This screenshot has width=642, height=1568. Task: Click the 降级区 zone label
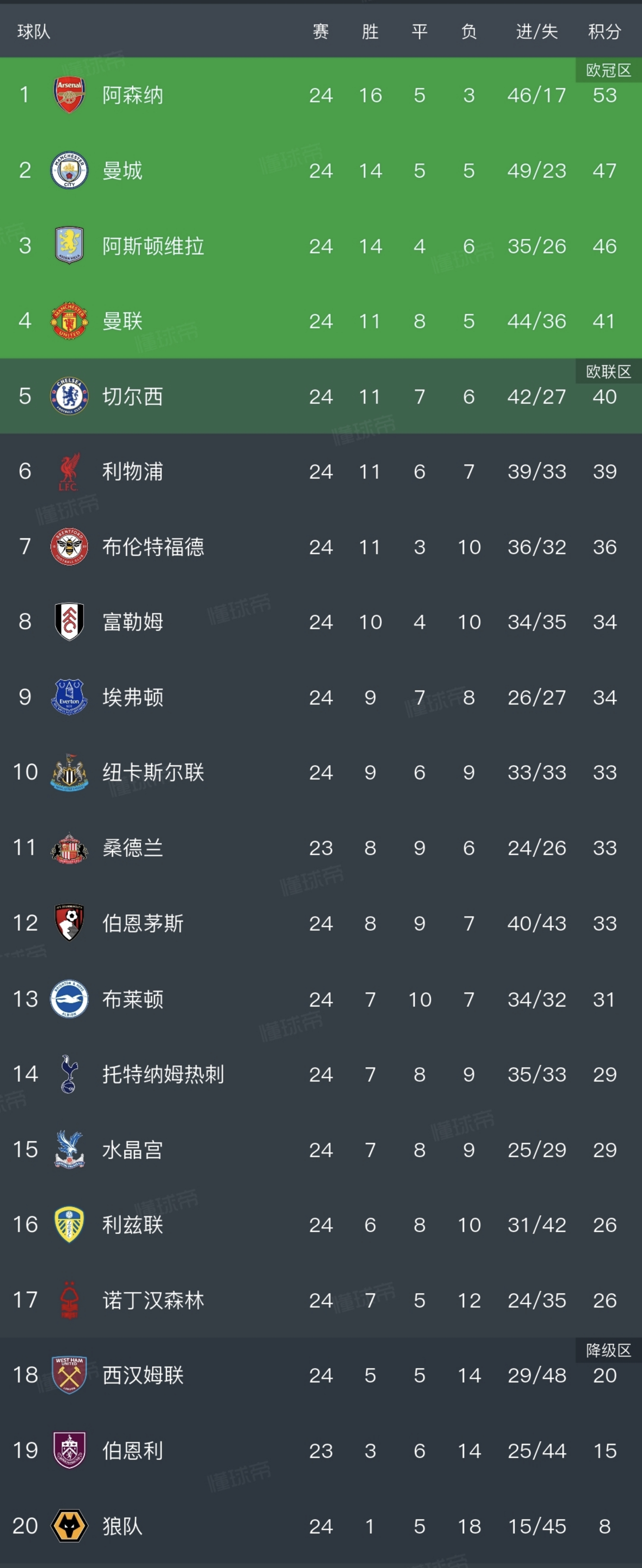click(x=608, y=1351)
